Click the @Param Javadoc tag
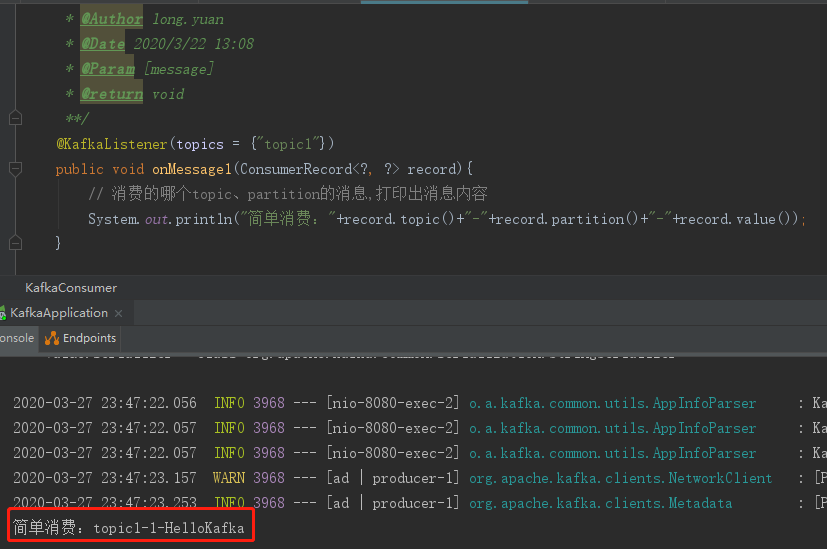Viewport: 827px width, 549px height. pyautogui.click(x=108, y=69)
